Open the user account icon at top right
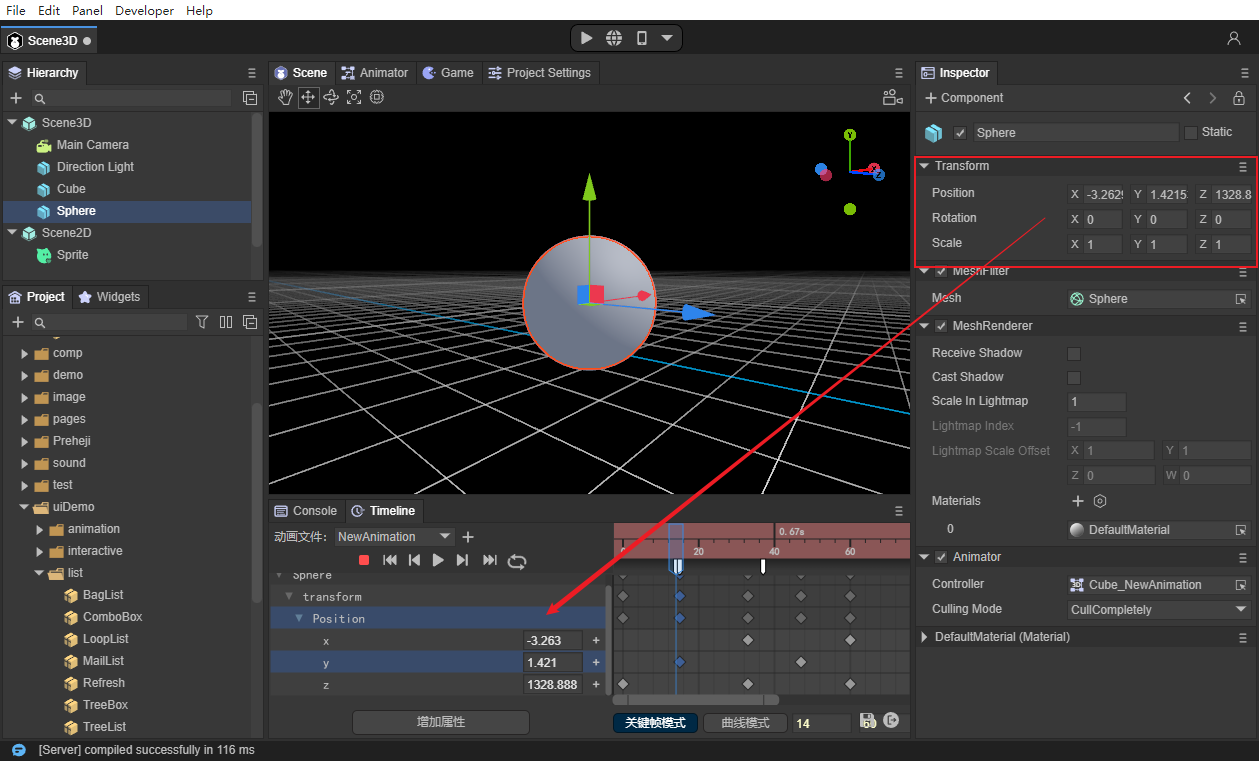Viewport: 1259px width, 761px height. [1234, 38]
